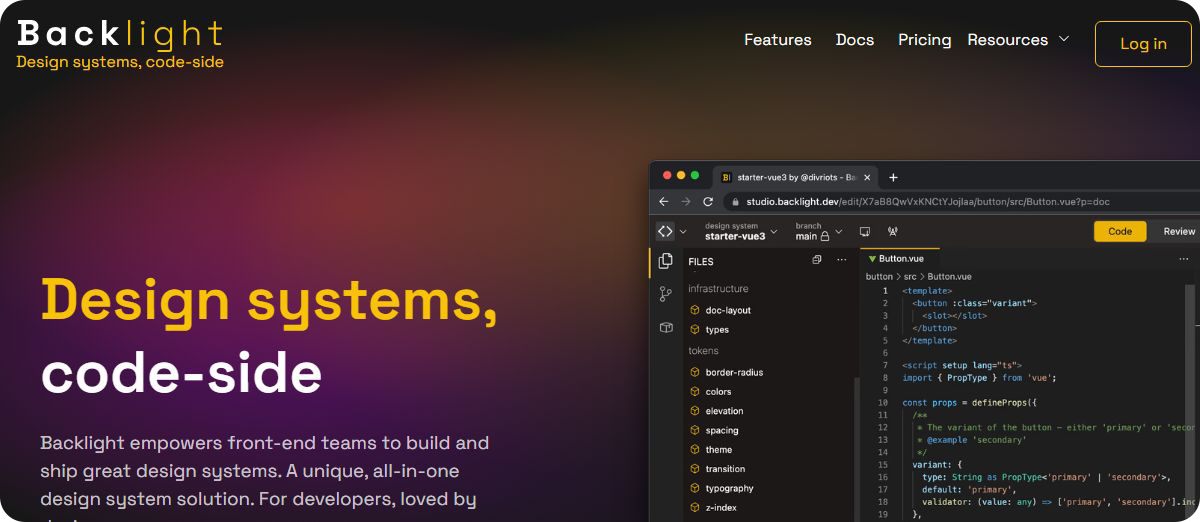Click the FILES panel vertical scrollbar

pyautogui.click(x=856, y=448)
